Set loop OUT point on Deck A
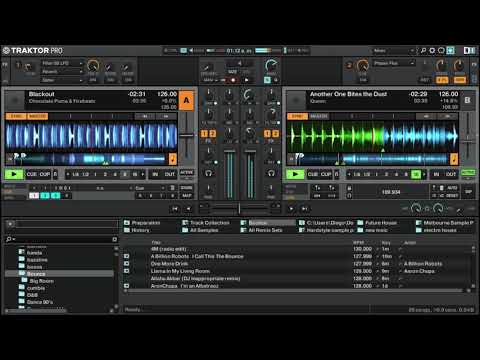 [170, 174]
